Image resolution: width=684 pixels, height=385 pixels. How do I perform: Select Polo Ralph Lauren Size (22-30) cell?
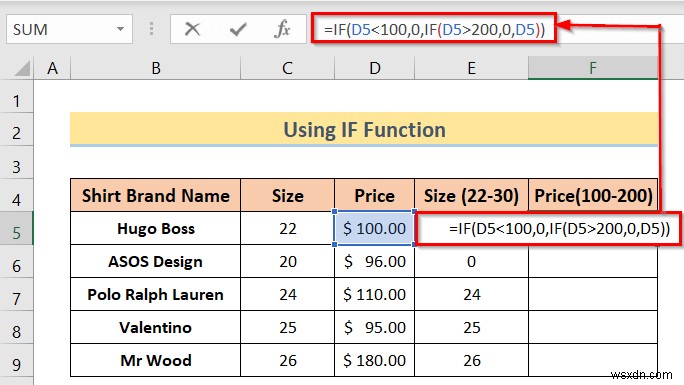click(x=471, y=295)
